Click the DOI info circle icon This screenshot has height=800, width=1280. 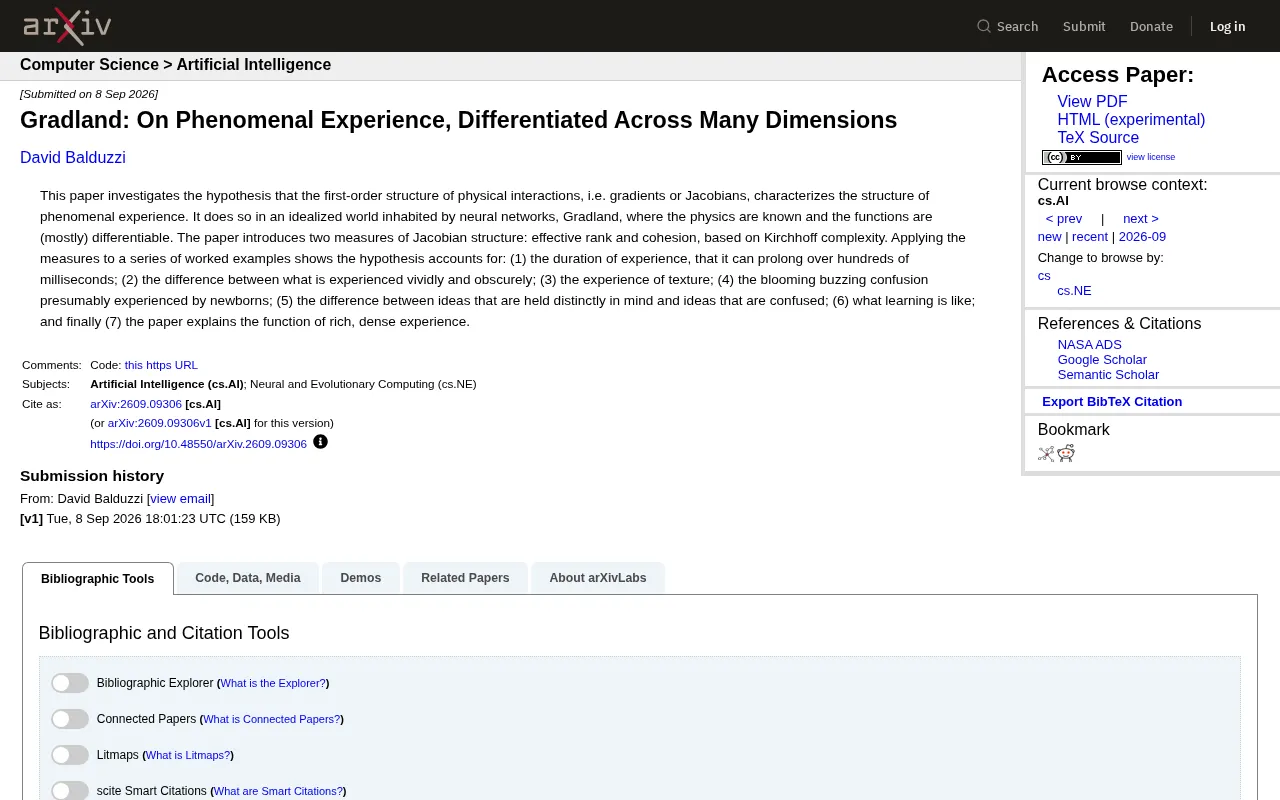click(x=320, y=442)
